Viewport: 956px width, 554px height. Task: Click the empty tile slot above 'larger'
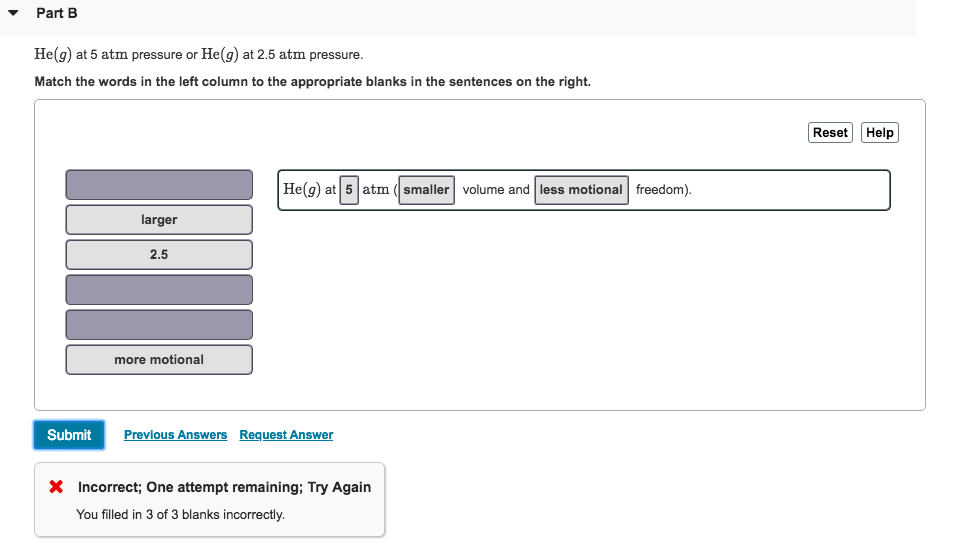point(159,185)
